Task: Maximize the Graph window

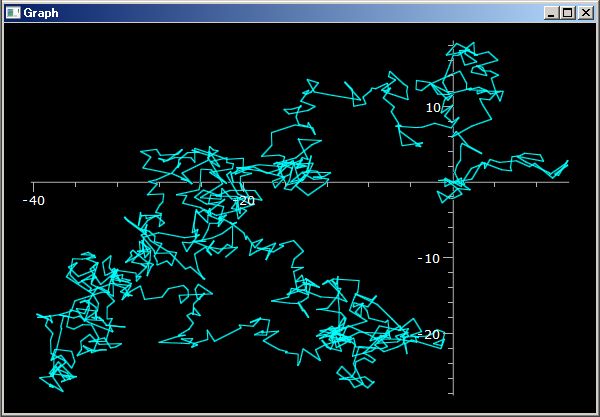Action: pos(568,13)
